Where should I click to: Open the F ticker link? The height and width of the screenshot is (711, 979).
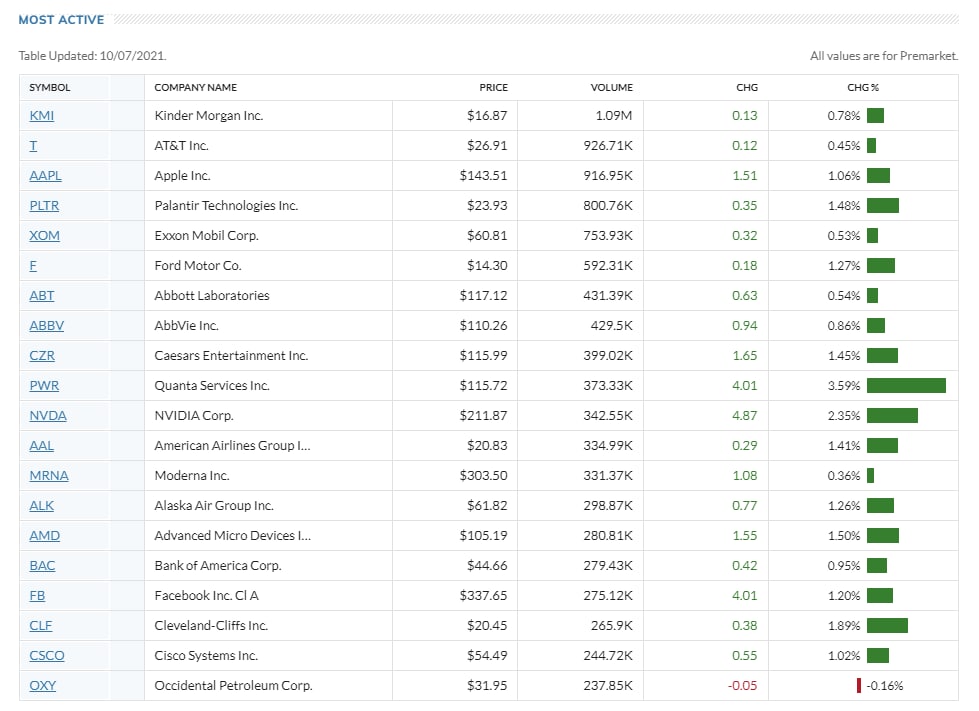click(33, 265)
